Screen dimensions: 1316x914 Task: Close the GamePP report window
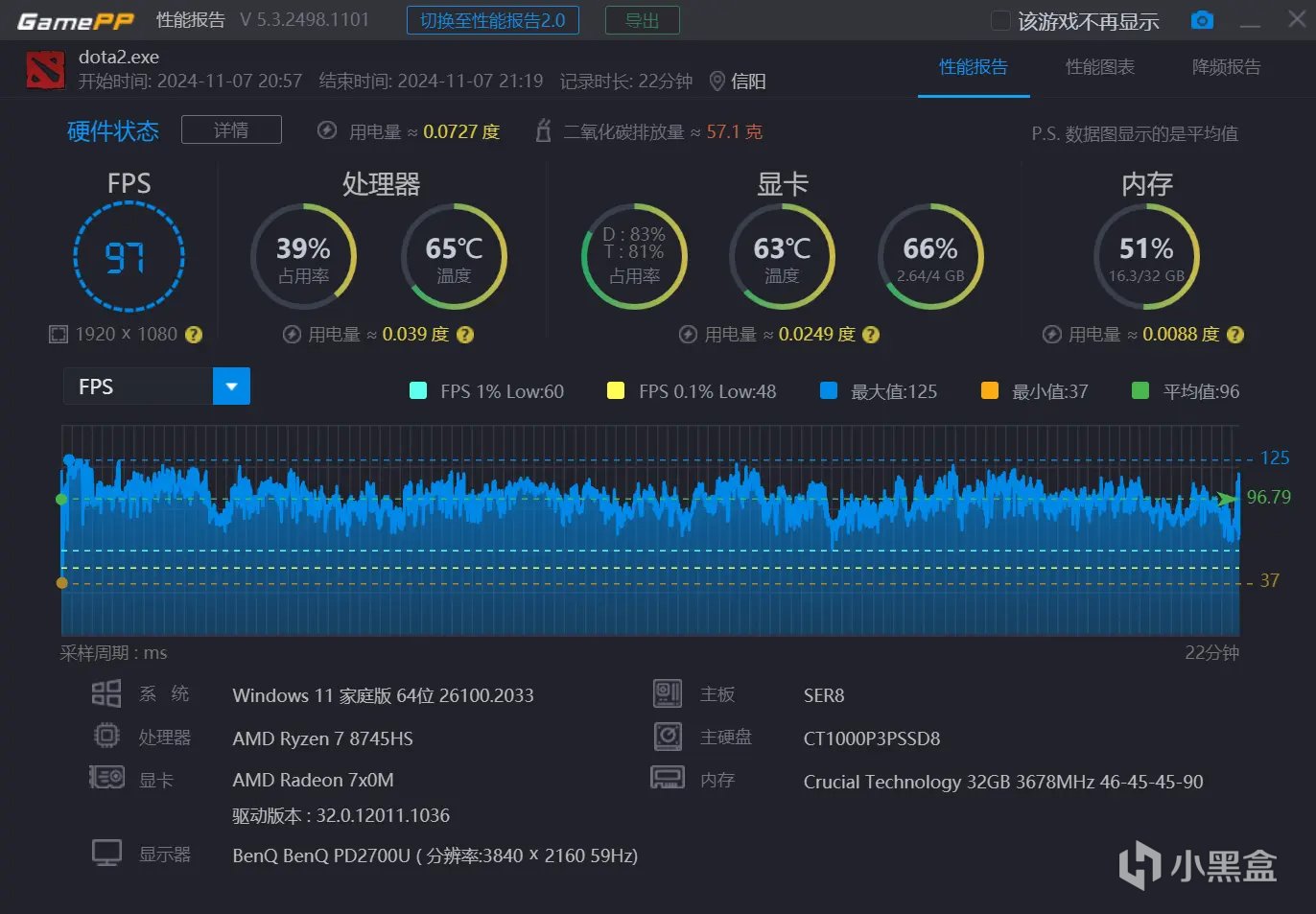pyautogui.click(x=1297, y=19)
